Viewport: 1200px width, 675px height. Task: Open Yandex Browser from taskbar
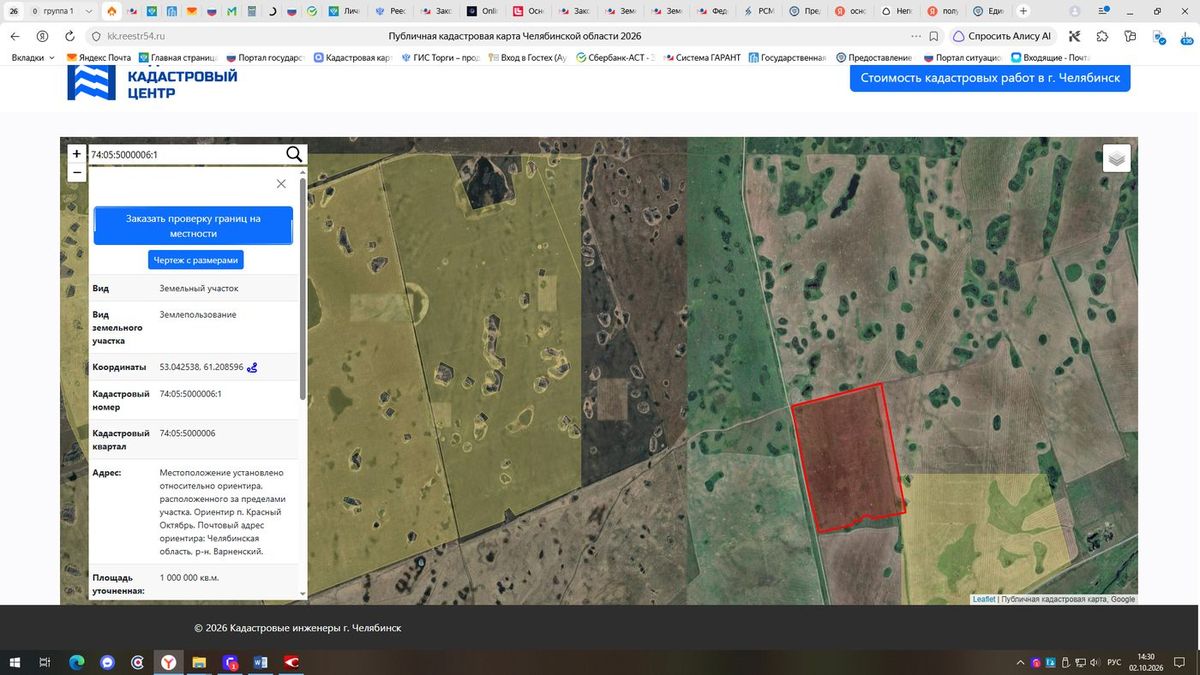[x=168, y=662]
